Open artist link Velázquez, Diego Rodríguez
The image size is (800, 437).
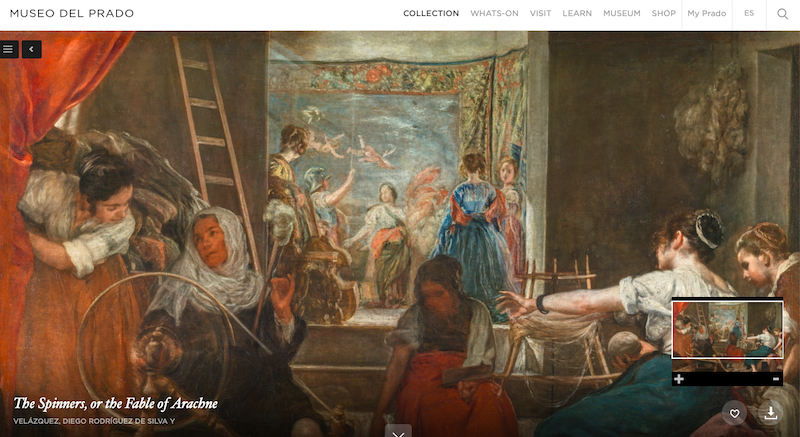point(94,421)
